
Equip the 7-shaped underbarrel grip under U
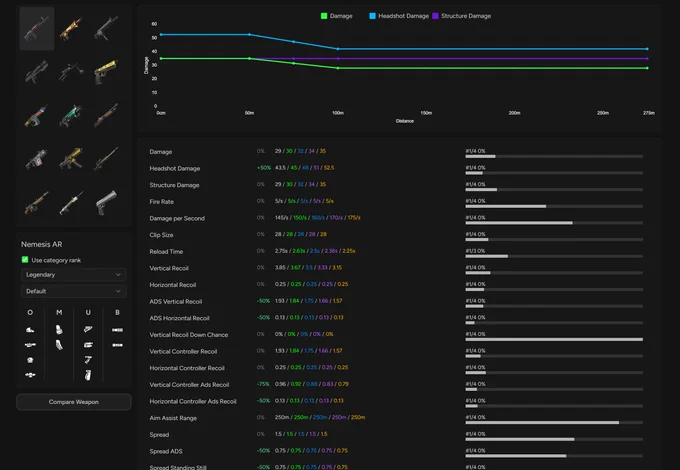tap(88, 360)
